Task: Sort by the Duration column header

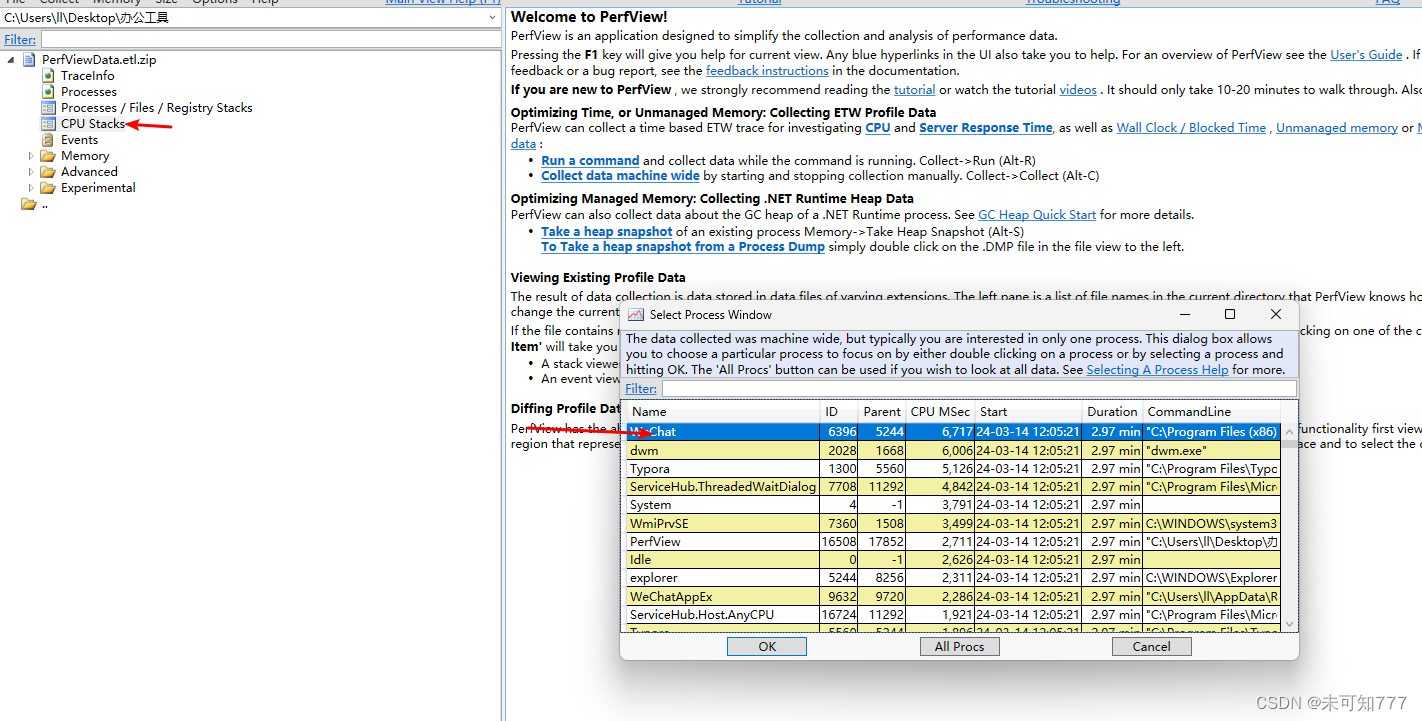Action: point(1113,412)
